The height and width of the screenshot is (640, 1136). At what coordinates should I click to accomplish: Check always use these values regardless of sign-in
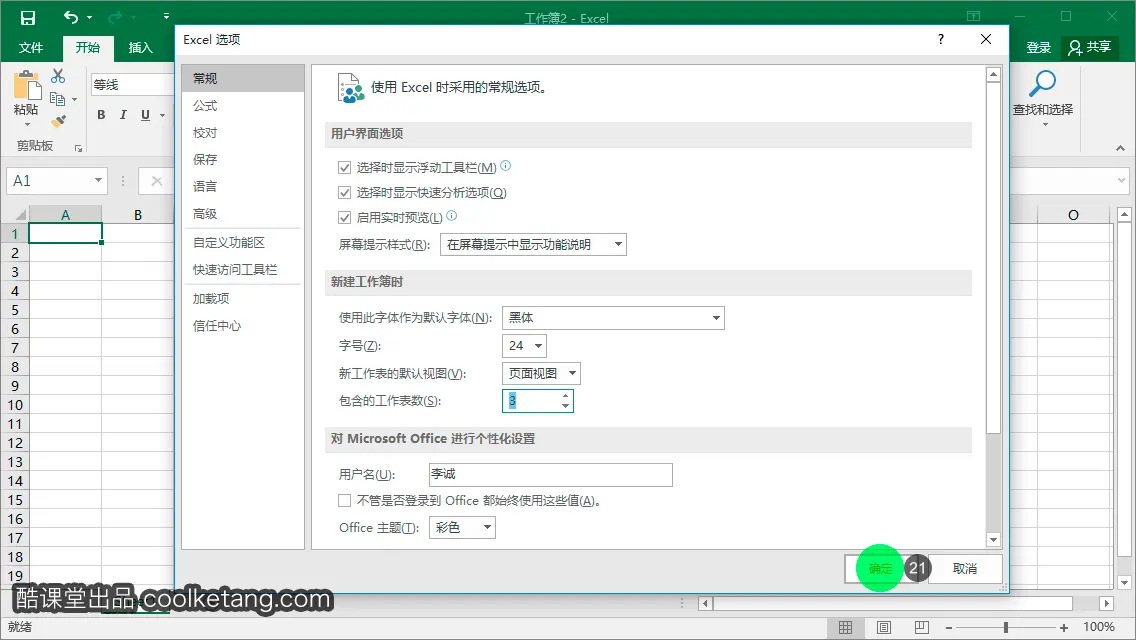[x=345, y=500]
